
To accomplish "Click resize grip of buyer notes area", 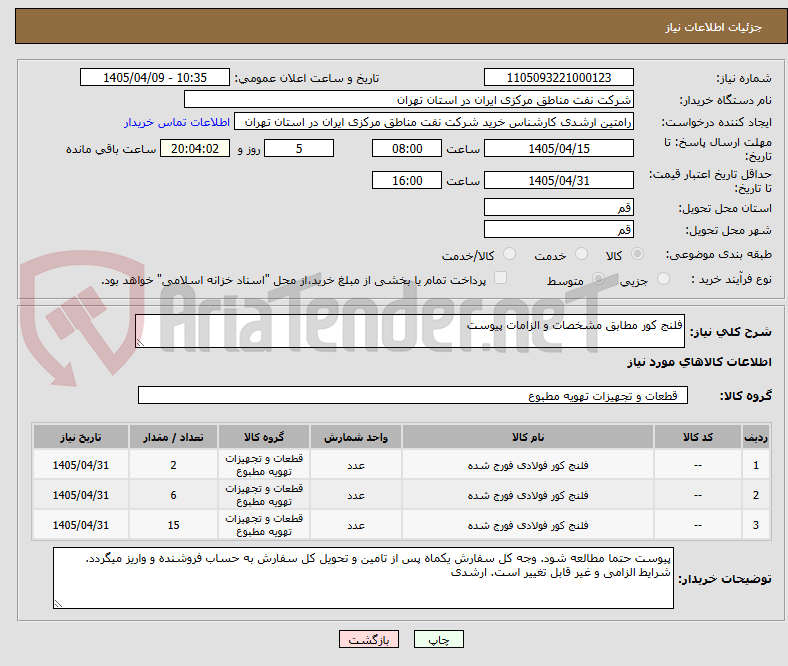I will click(x=58, y=603).
